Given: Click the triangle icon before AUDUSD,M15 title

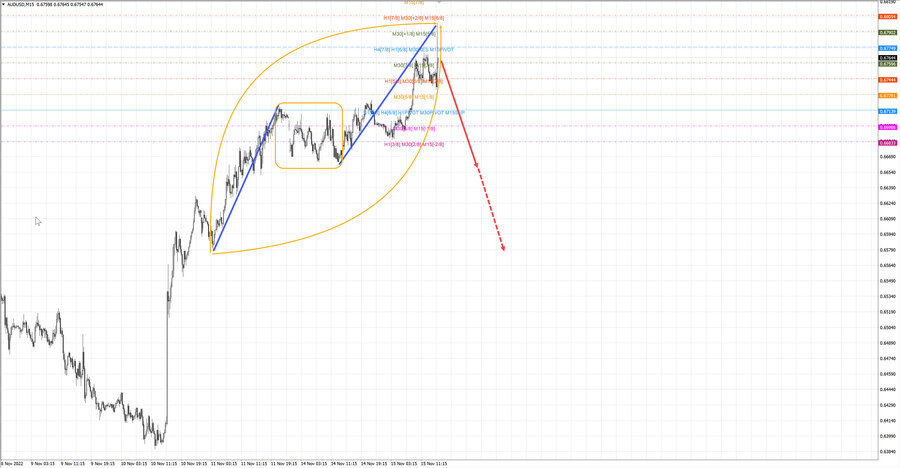Looking at the screenshot, I should click(x=3, y=4).
